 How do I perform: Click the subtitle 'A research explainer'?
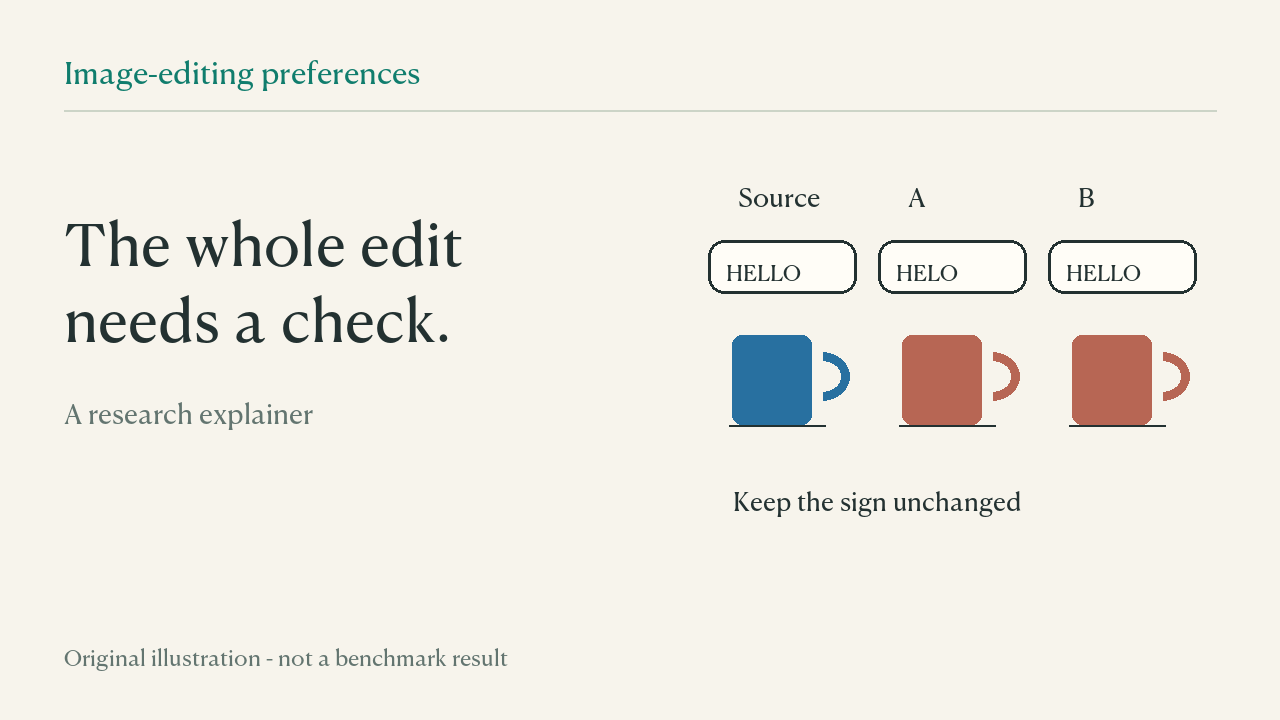pos(189,414)
